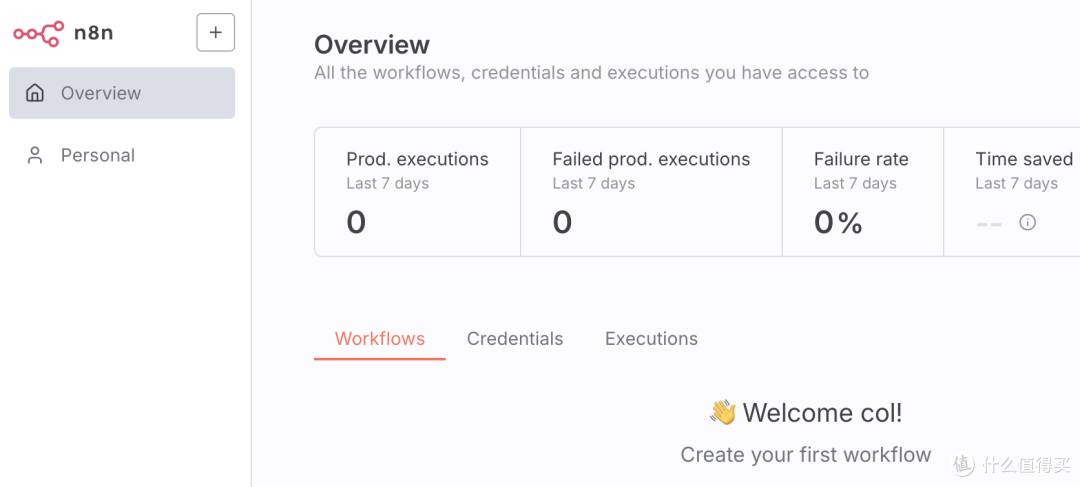Image resolution: width=1080 pixels, height=487 pixels.
Task: Click the waving hand emoji
Action: coord(723,413)
